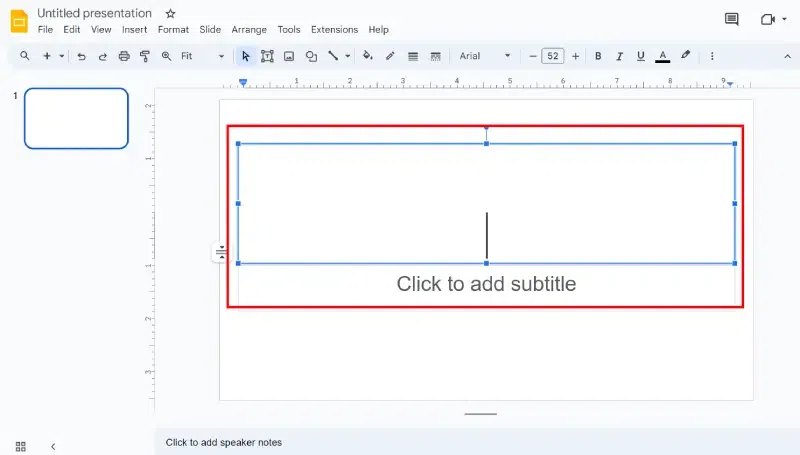Open the Arial font family dropdown
The height and width of the screenshot is (455, 800).
pos(485,56)
